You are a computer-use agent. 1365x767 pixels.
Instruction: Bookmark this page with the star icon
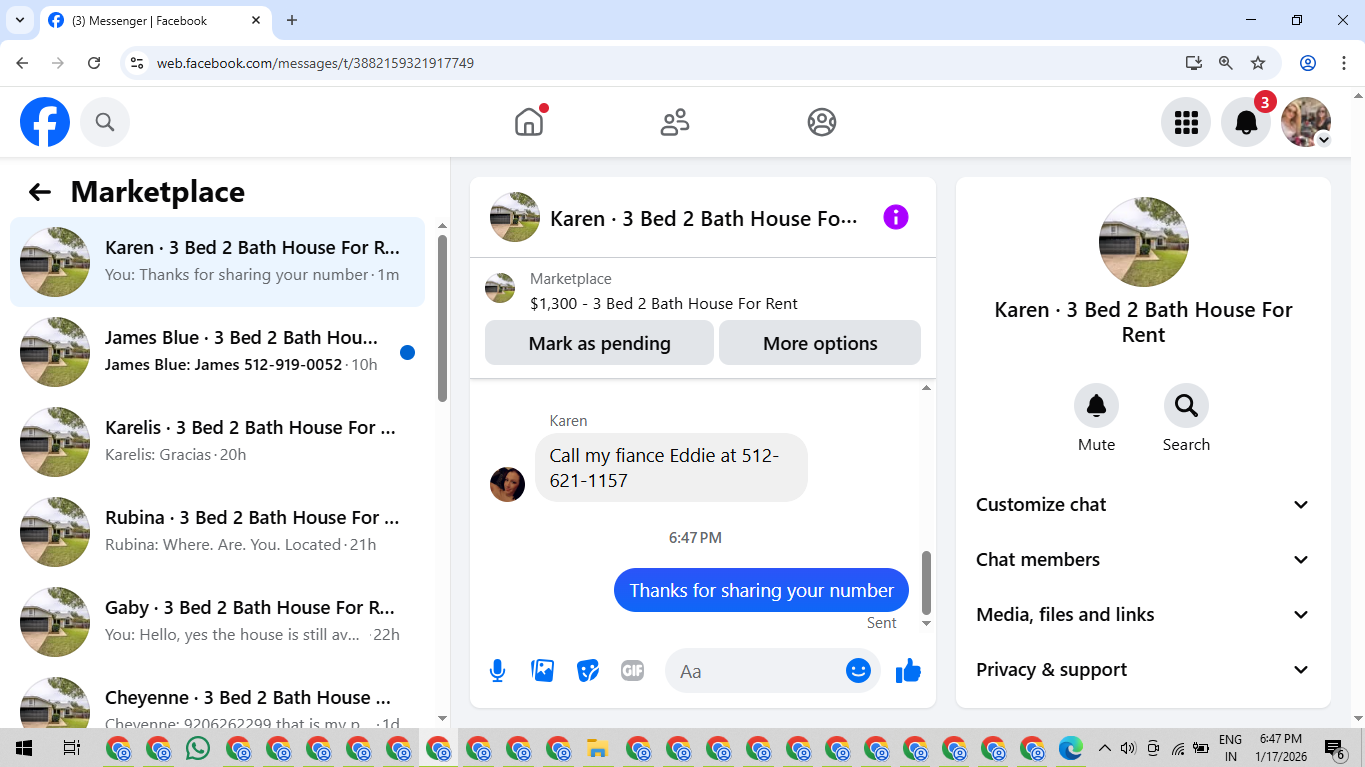point(1258,63)
